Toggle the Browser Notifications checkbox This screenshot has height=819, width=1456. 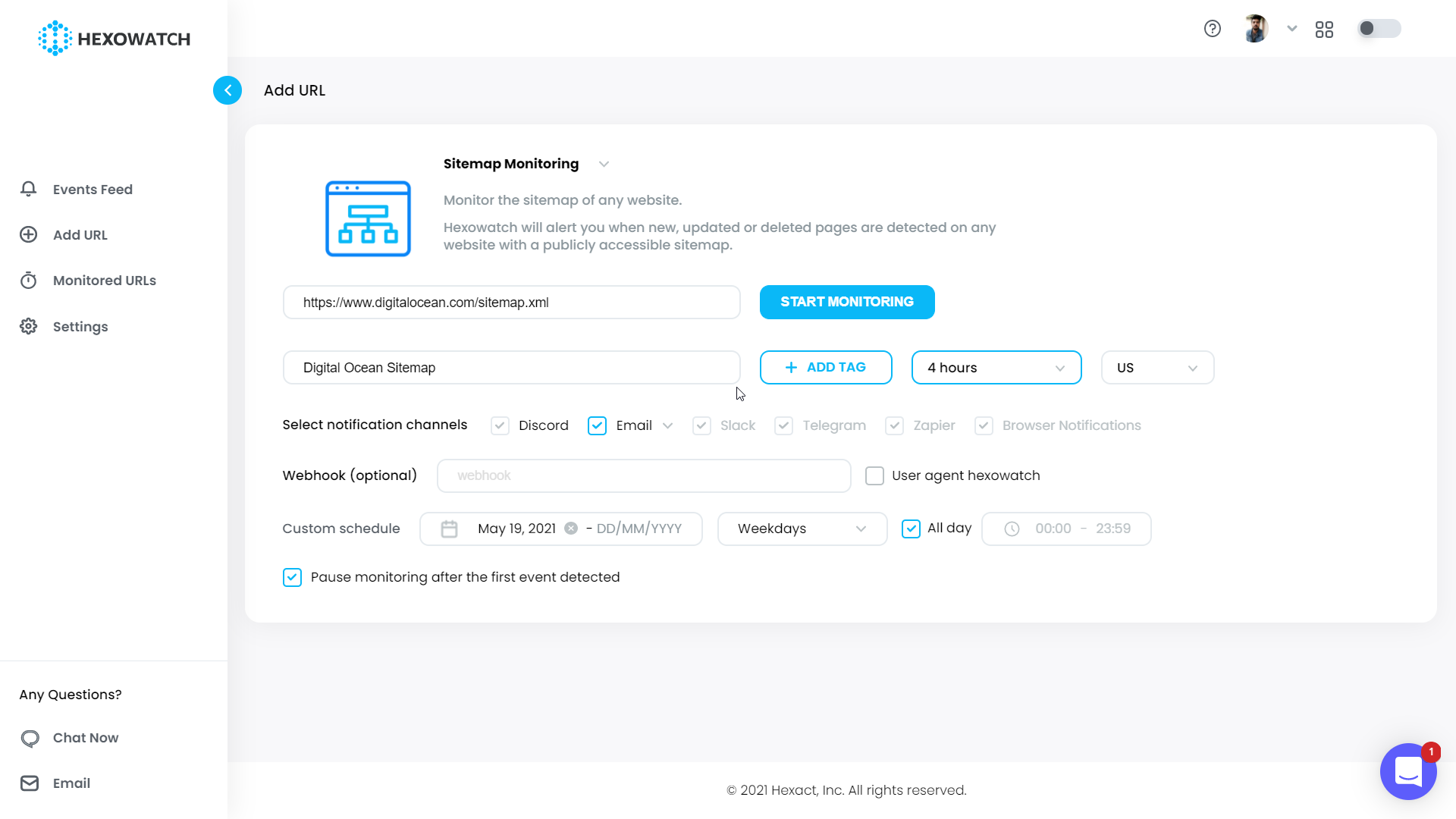tap(984, 425)
